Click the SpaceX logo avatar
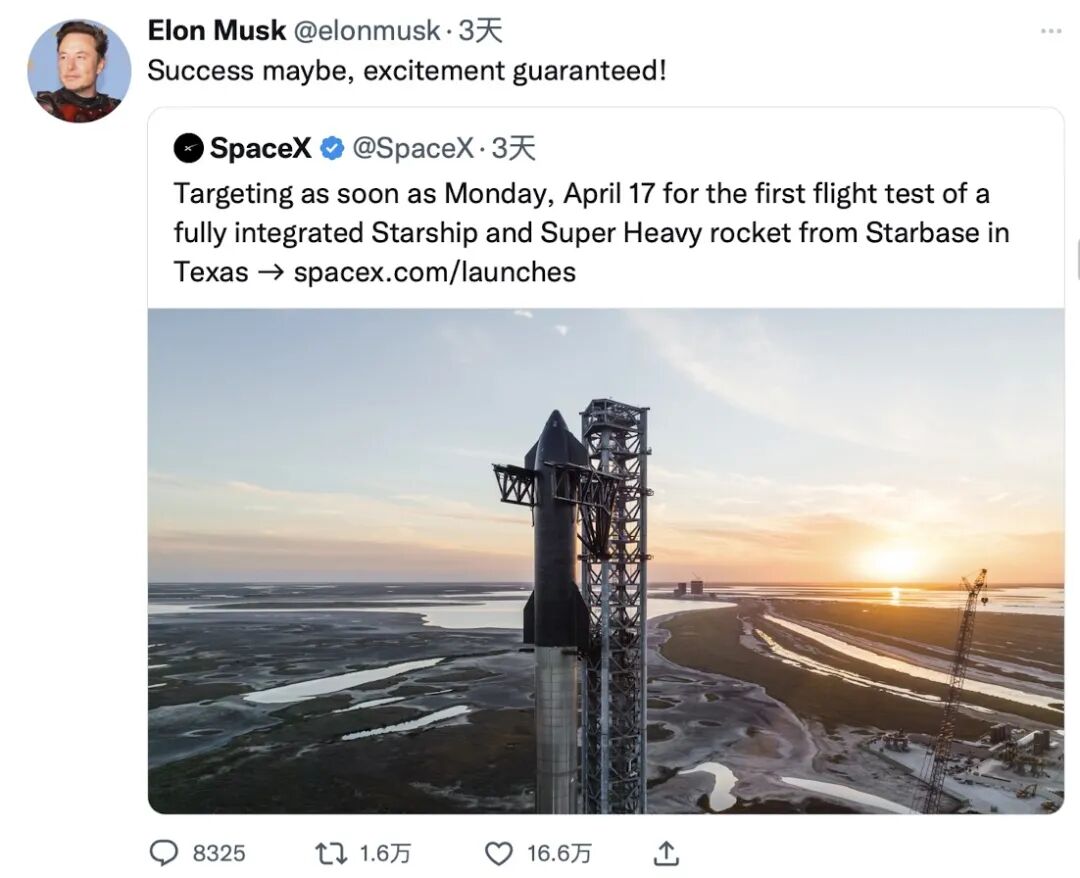This screenshot has height=878, width=1080. click(x=189, y=149)
